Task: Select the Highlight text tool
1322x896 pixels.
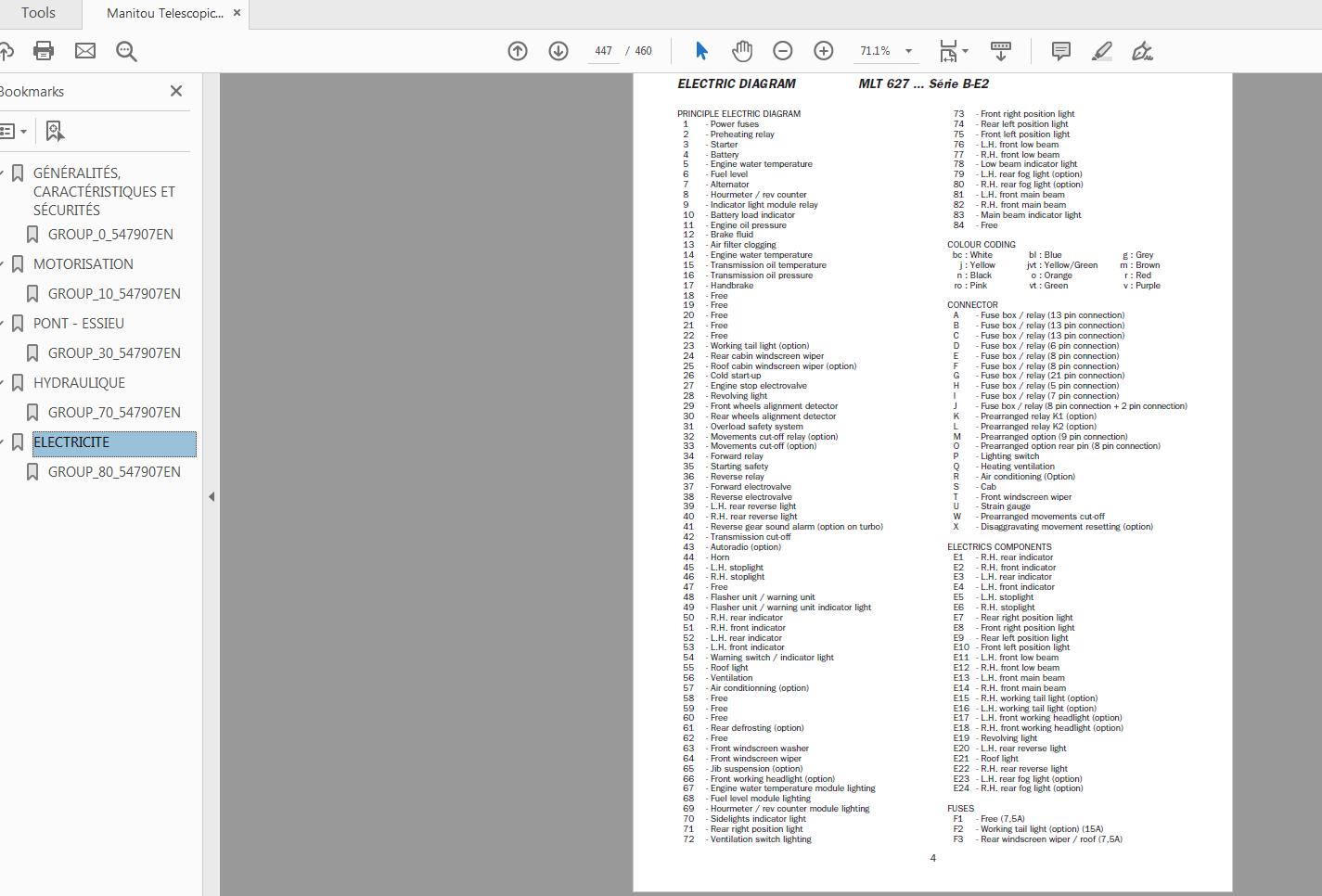Action: pyautogui.click(x=1101, y=51)
